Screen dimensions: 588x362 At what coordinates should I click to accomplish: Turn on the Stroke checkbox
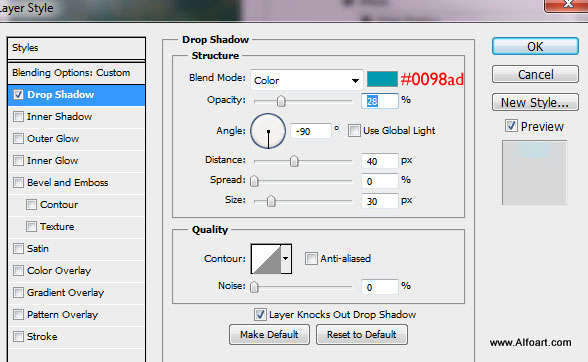(x=18, y=336)
